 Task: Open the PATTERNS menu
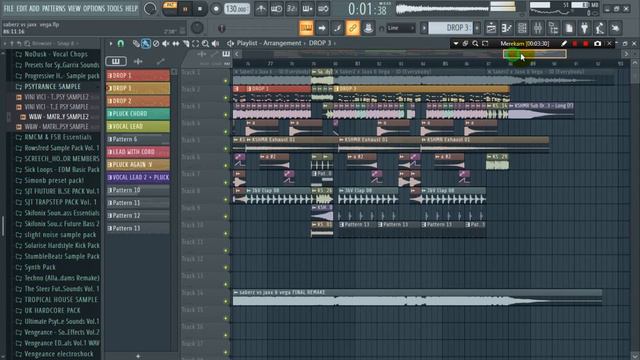pos(53,8)
